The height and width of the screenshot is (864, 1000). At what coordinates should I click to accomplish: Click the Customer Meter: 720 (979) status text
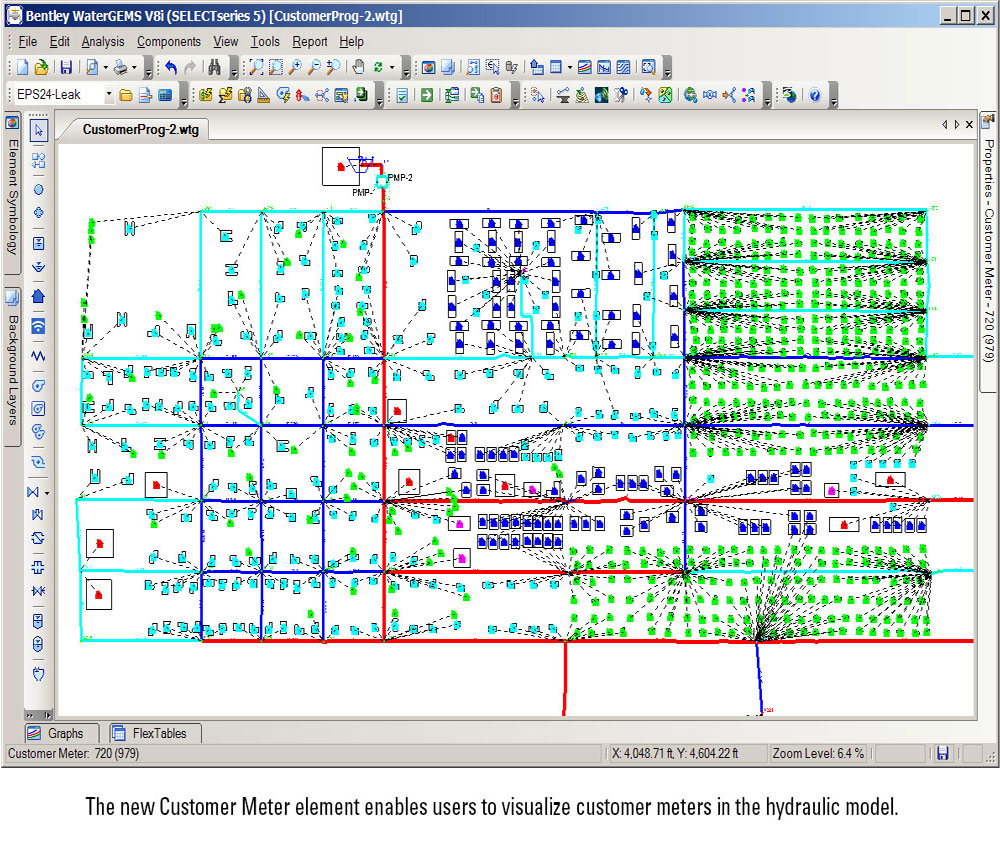tap(73, 754)
